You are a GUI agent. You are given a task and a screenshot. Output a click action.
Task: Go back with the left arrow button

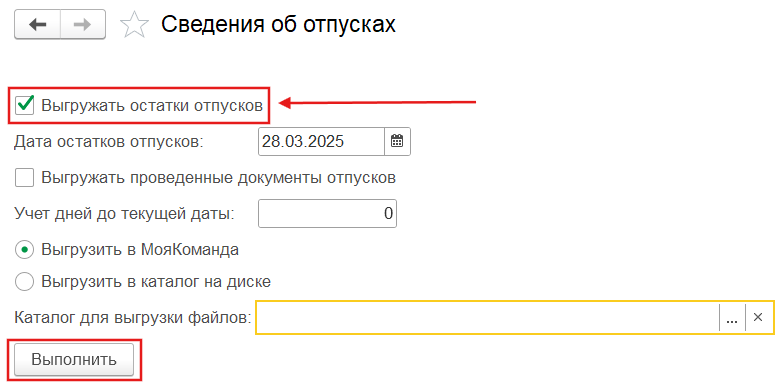pyautogui.click(x=37, y=25)
